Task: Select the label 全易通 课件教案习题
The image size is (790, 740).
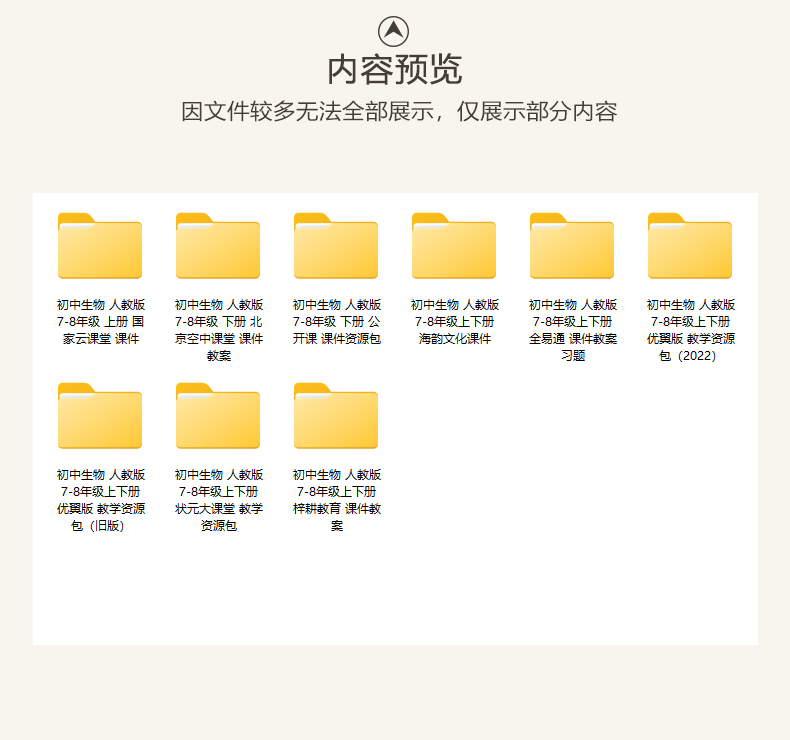Action: pos(573,330)
